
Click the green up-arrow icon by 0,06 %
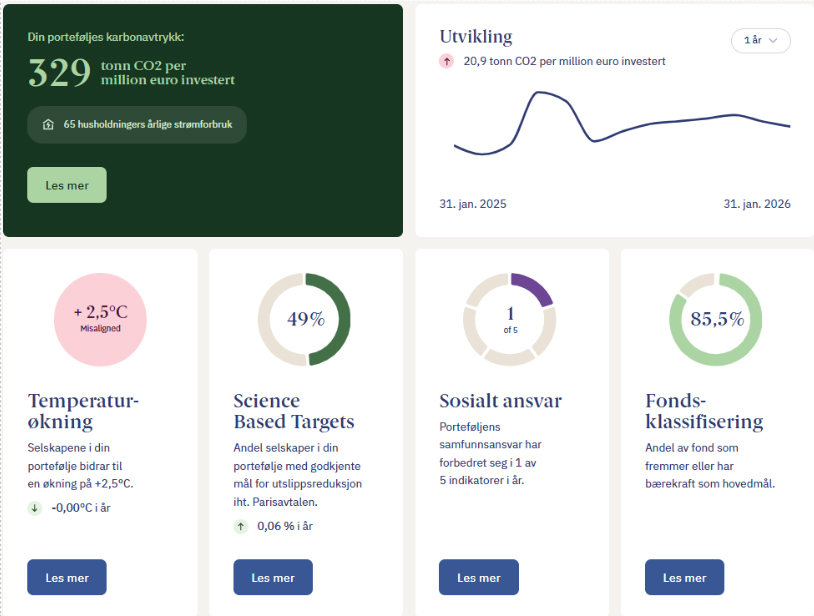pyautogui.click(x=241, y=525)
